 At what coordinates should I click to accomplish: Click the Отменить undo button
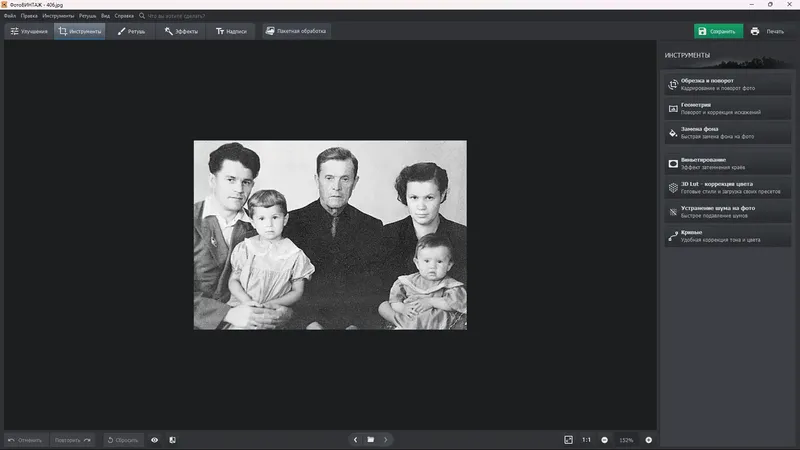pos(24,440)
